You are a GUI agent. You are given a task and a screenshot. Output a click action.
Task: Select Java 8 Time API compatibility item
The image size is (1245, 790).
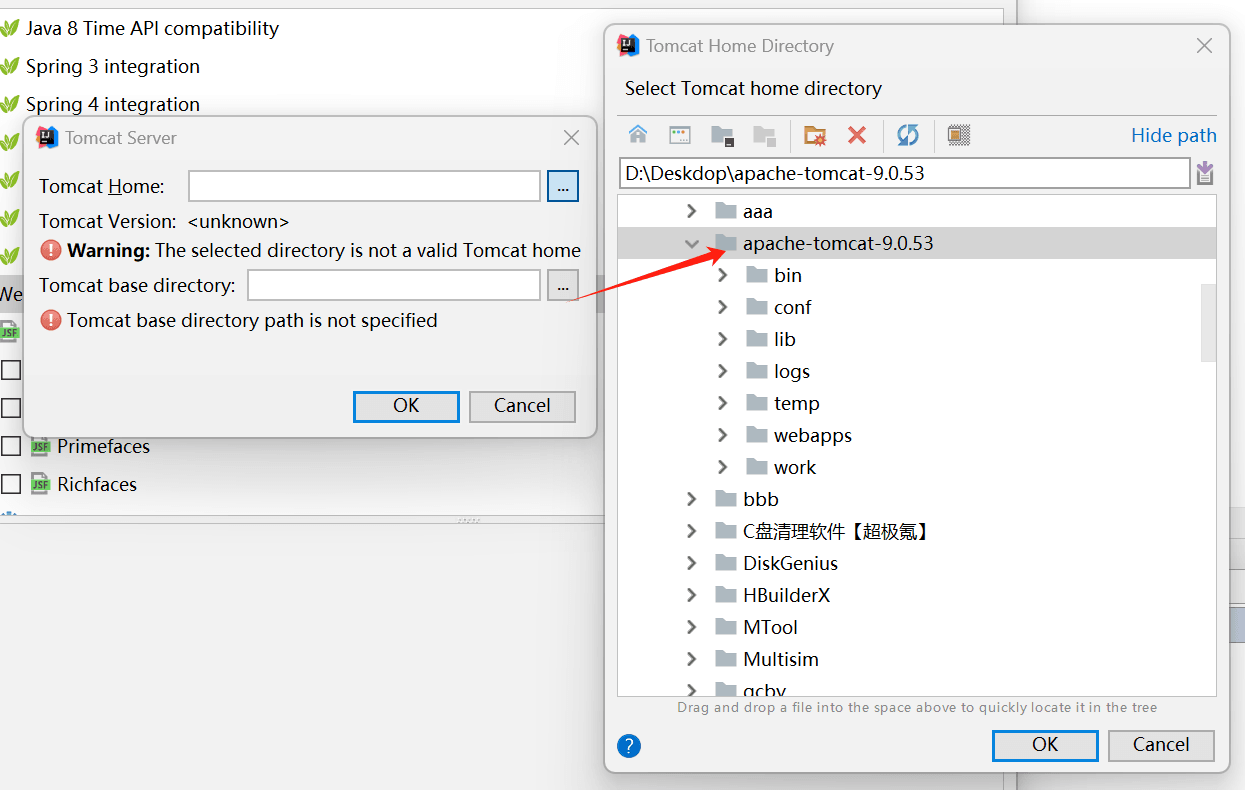click(x=152, y=29)
